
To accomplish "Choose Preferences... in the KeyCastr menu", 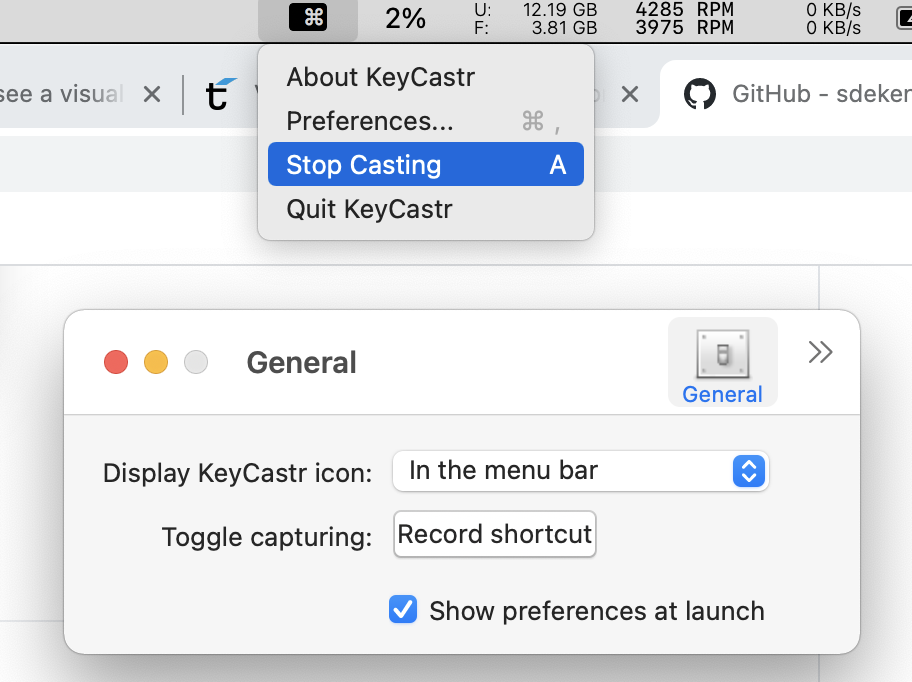I will tap(426, 121).
